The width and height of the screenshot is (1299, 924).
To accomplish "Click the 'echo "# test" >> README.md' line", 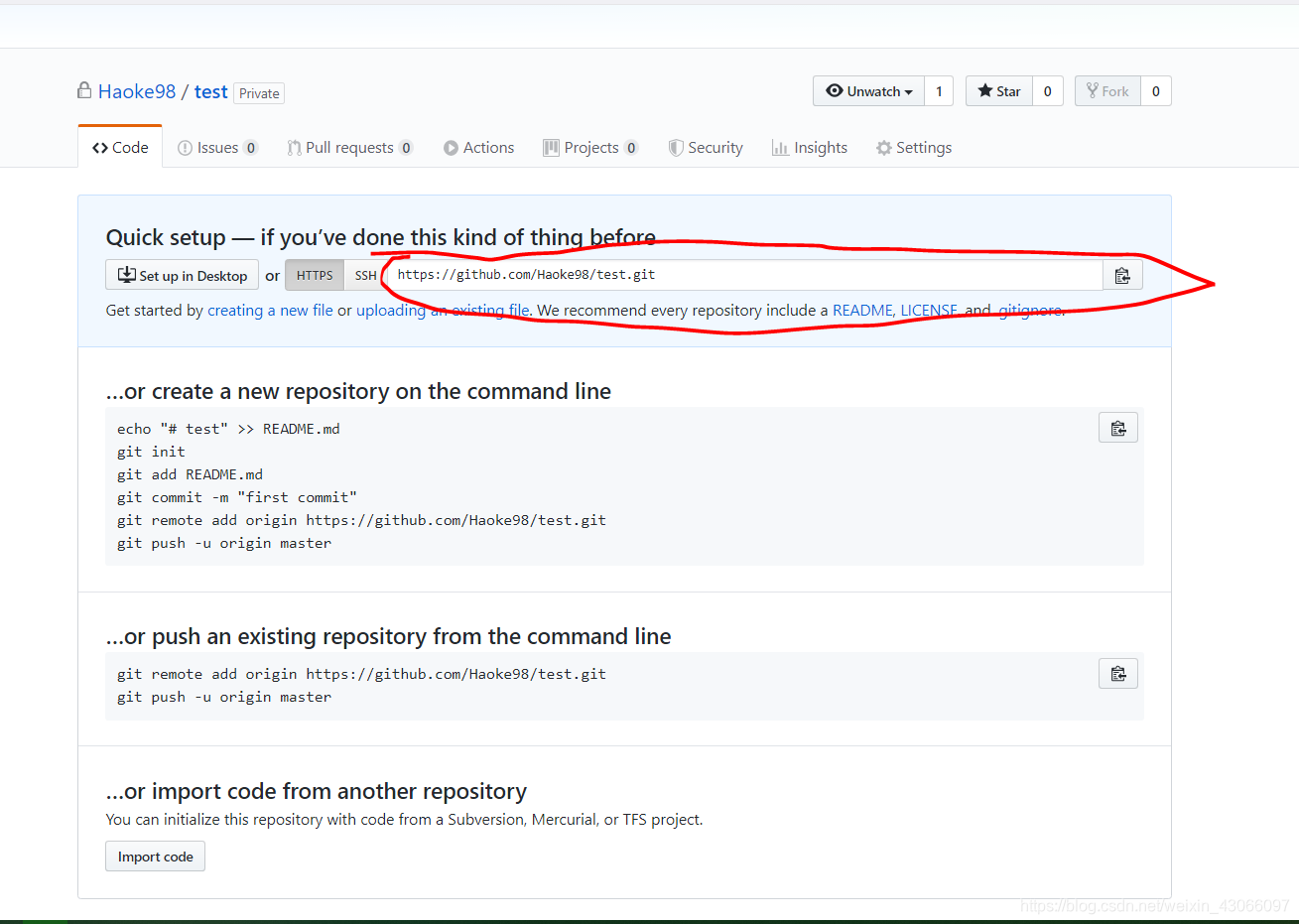I will coord(228,429).
